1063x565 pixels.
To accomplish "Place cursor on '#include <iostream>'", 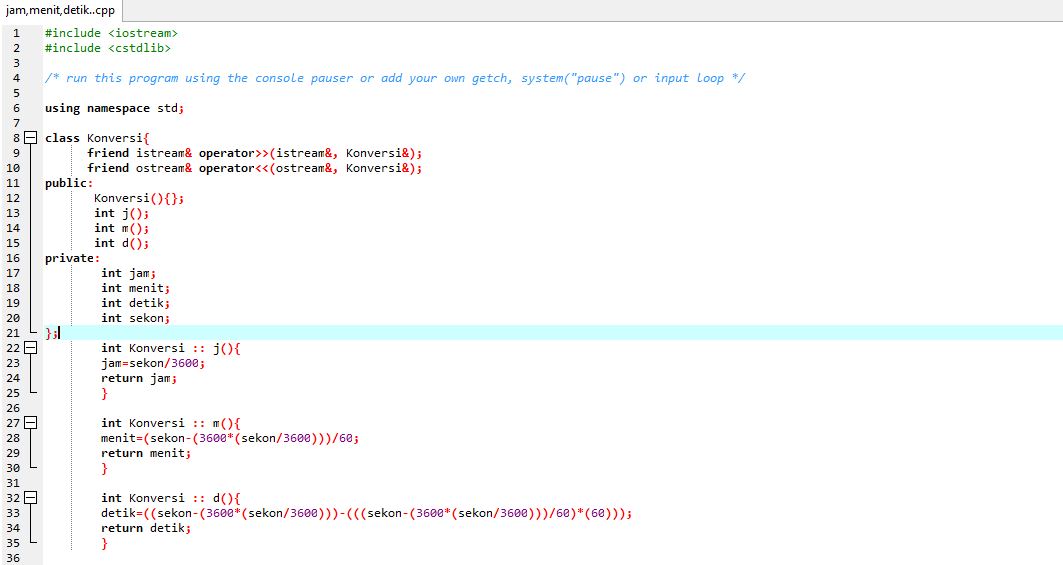I will point(111,33).
